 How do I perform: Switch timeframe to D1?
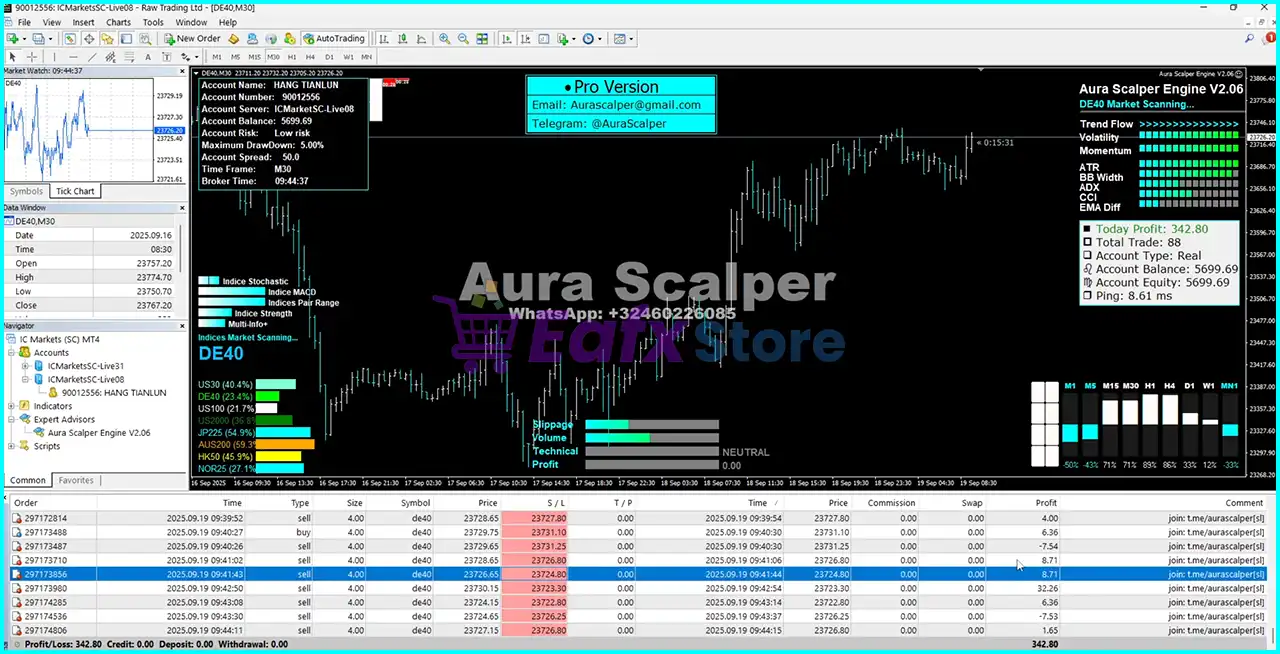[x=329, y=57]
